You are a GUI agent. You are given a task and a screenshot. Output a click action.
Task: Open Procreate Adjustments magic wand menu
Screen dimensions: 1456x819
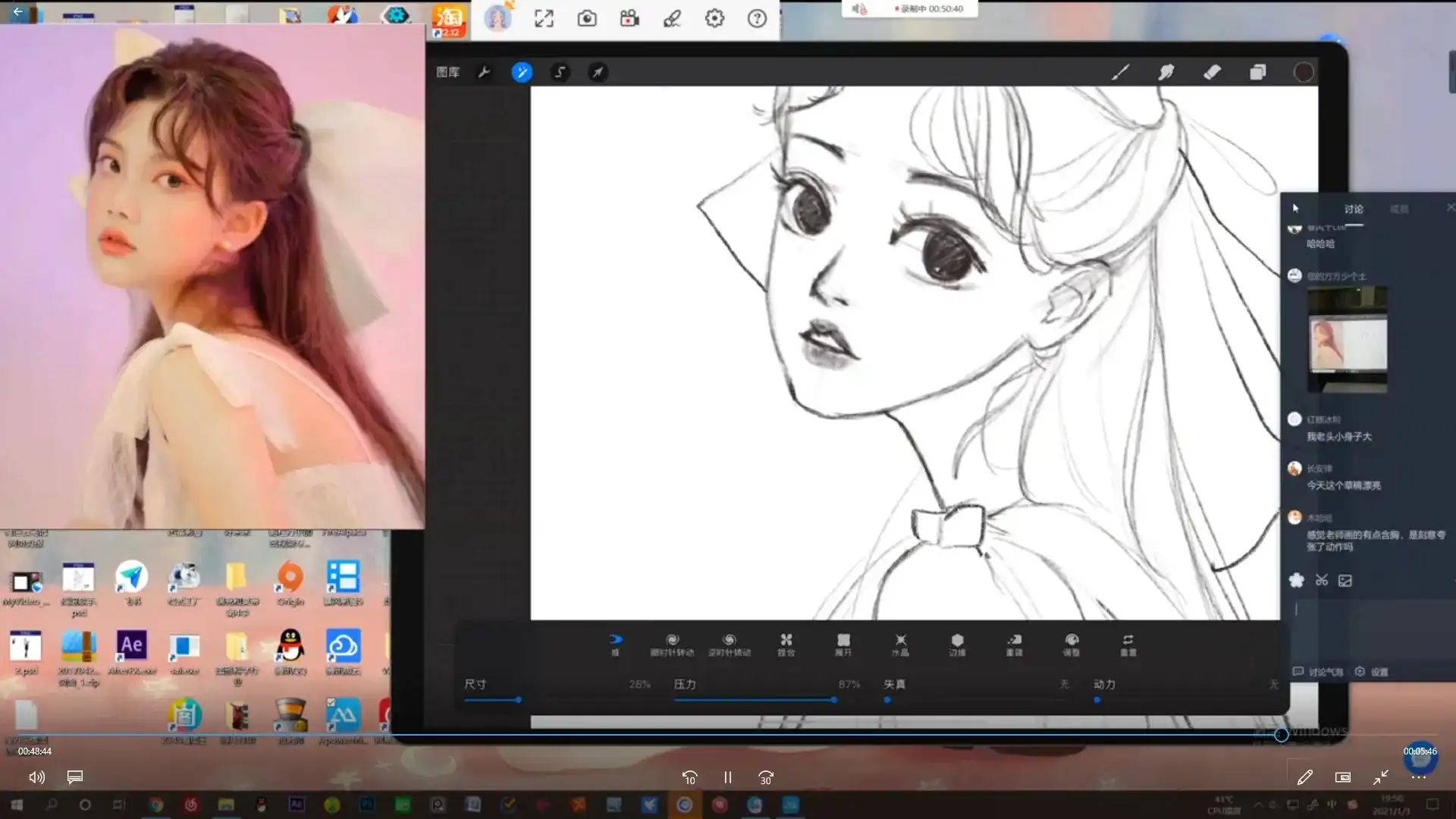coord(522,72)
